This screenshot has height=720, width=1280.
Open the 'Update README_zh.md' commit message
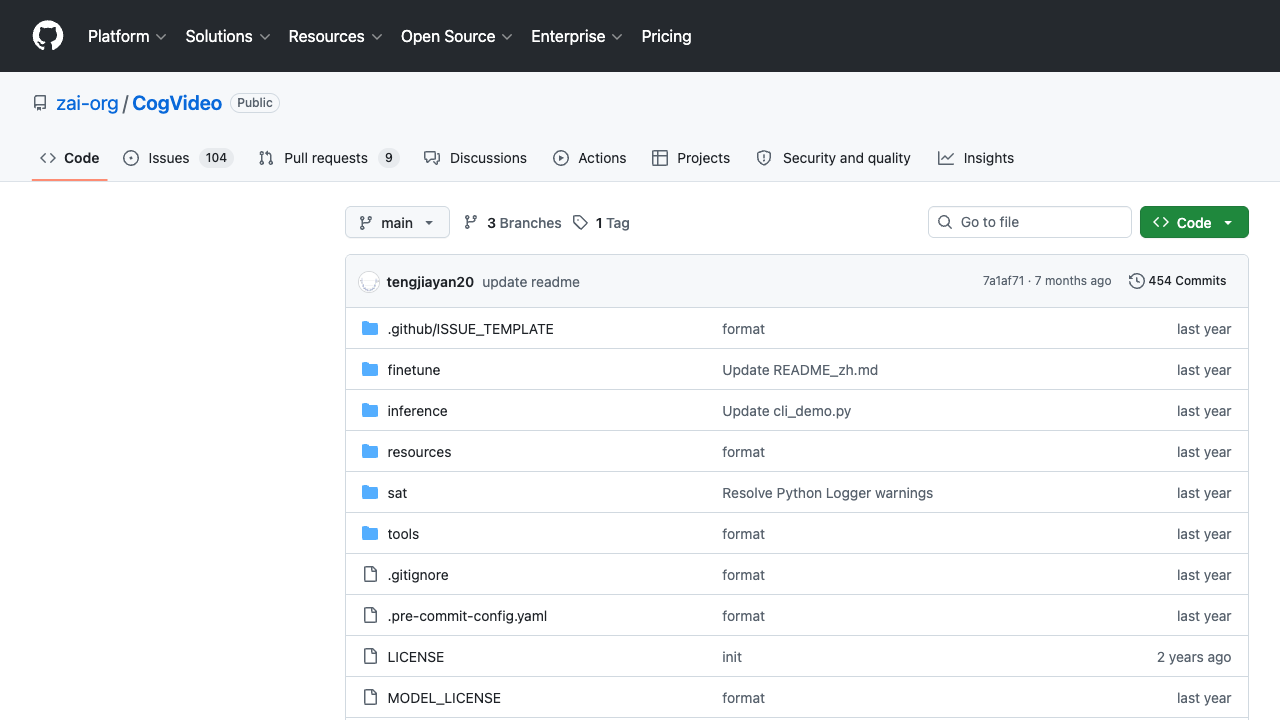[x=800, y=370]
